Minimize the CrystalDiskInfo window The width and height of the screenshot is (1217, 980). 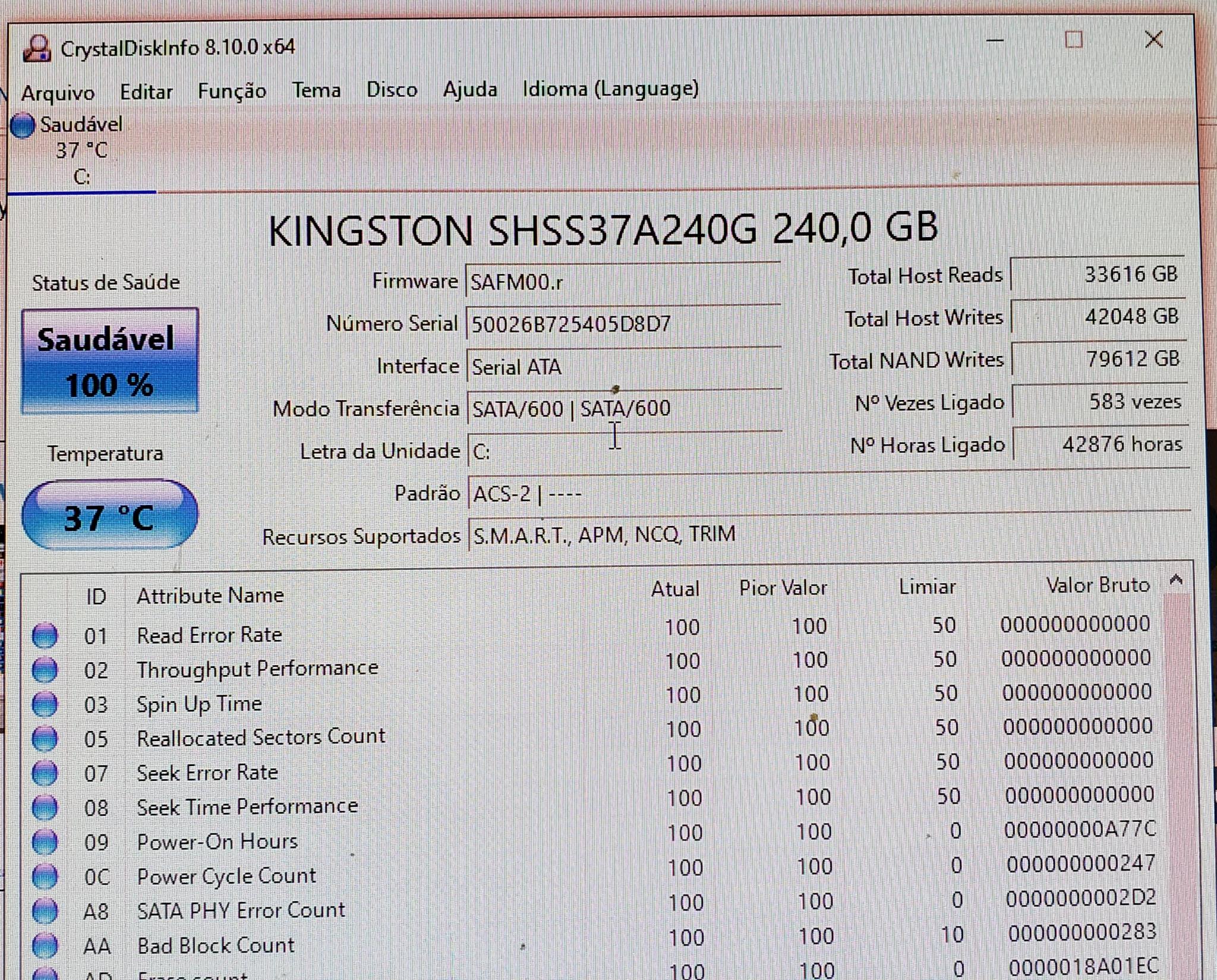995,40
